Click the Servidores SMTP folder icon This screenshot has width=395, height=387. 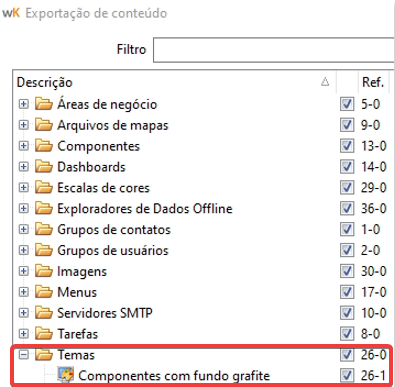tap(44, 313)
